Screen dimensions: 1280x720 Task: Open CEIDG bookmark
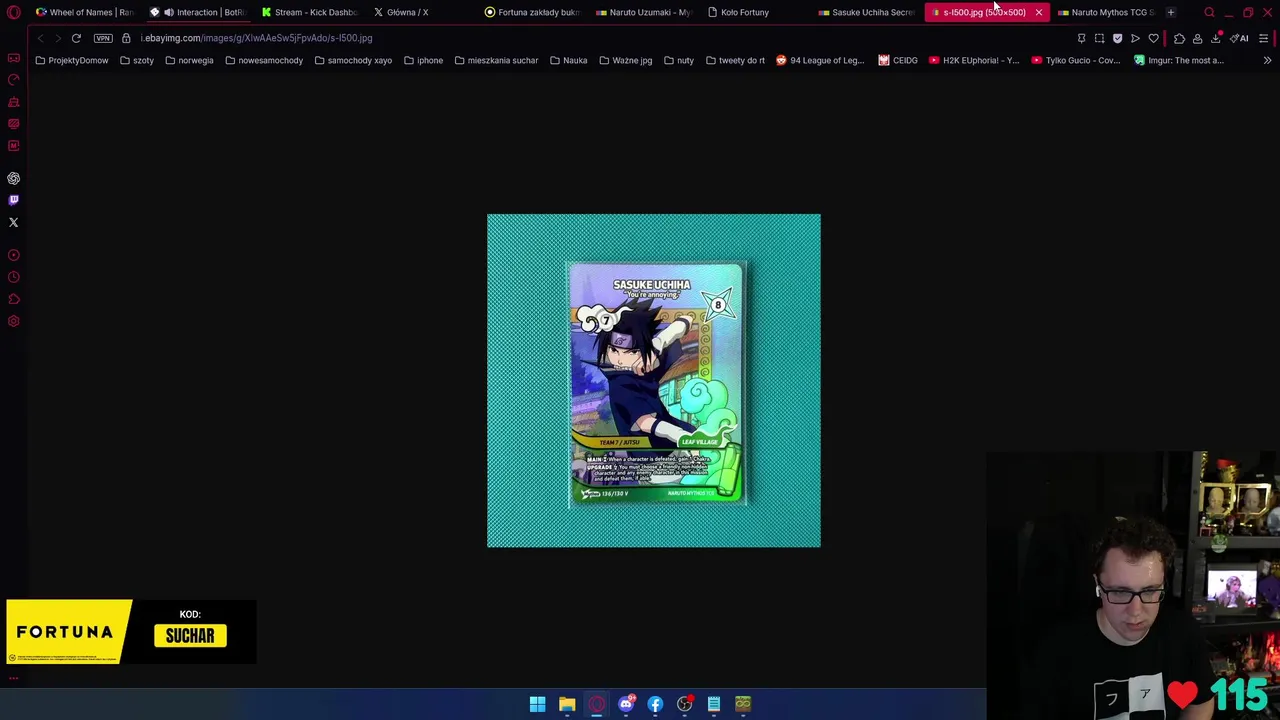(x=898, y=60)
